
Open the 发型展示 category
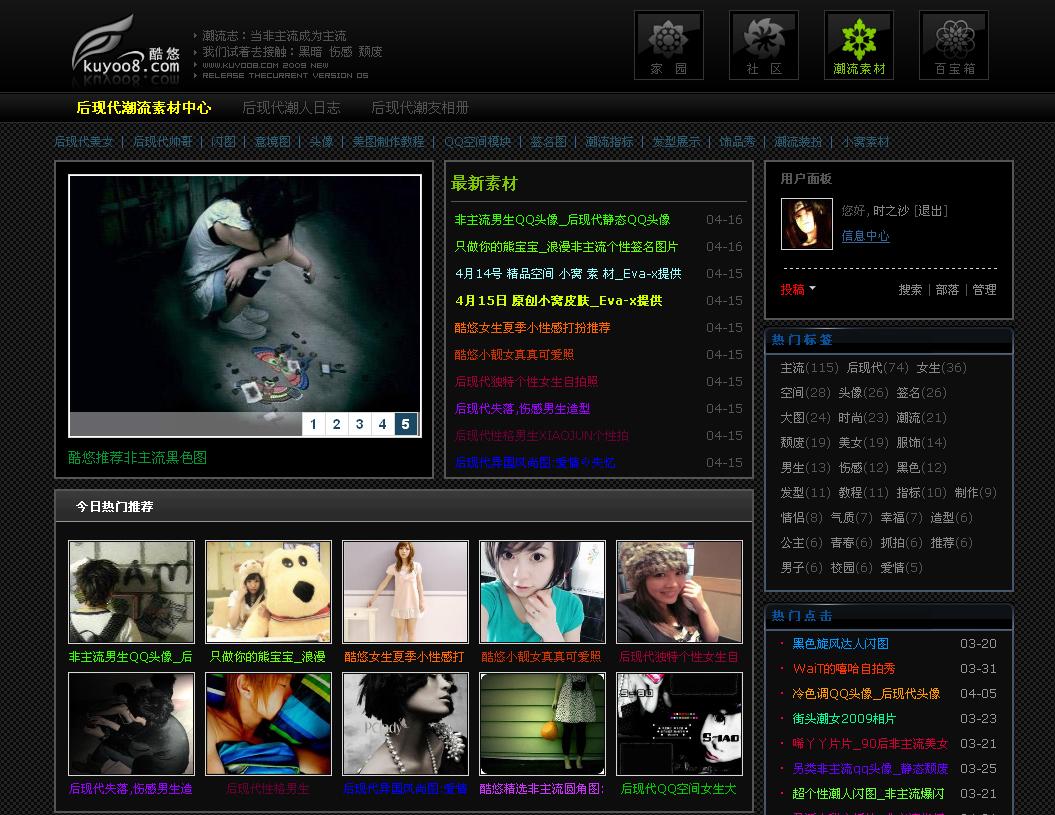676,141
